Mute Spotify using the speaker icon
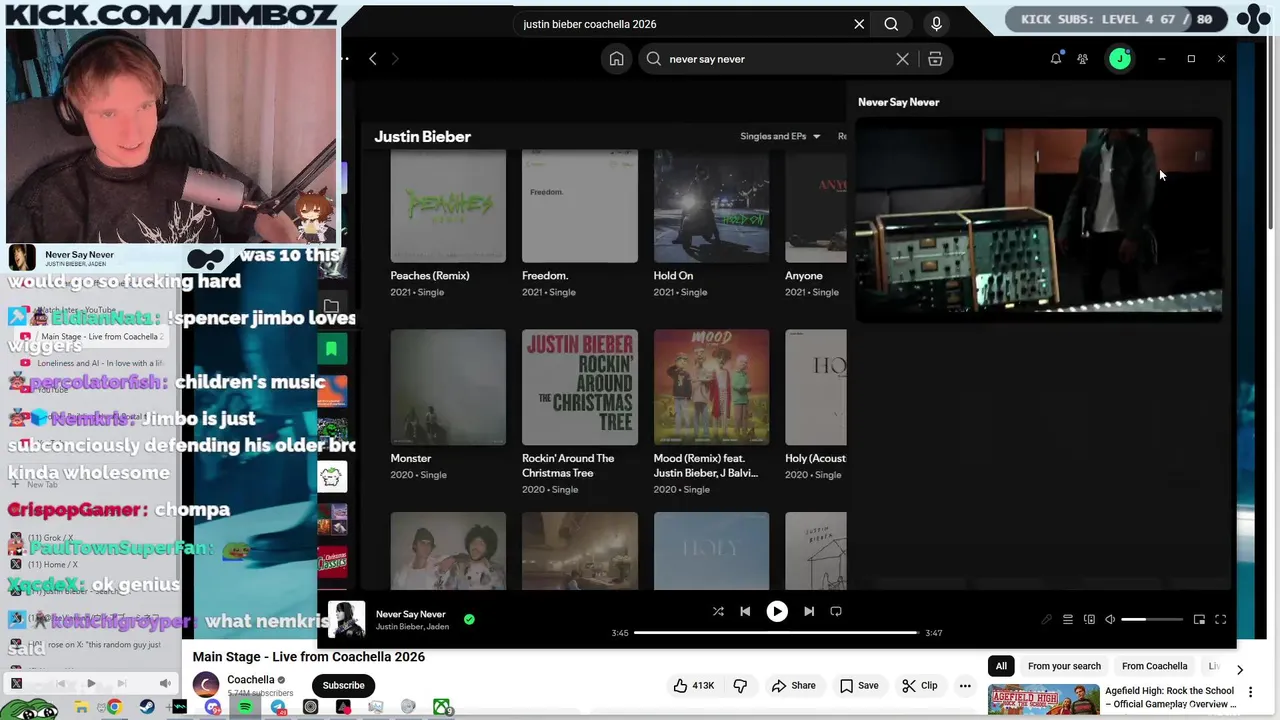The image size is (1280, 720). [1110, 619]
